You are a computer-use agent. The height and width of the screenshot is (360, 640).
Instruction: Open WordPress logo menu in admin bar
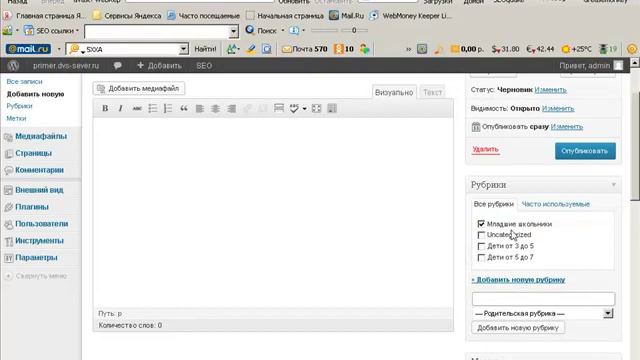point(13,65)
